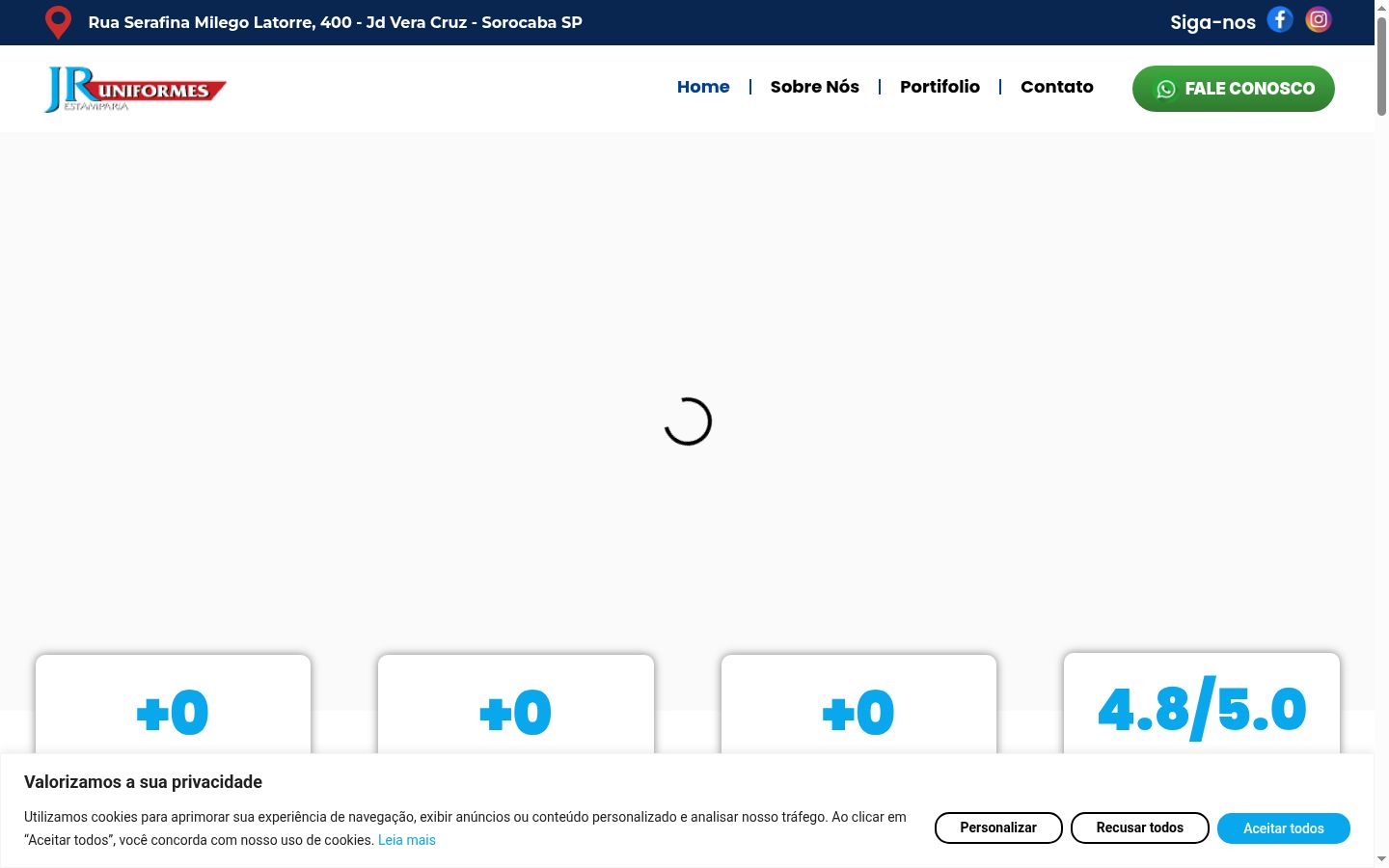Viewport: 1389px width, 868px height.
Task: Click the page vertical scrollbar thumb
Action: coord(1381,66)
